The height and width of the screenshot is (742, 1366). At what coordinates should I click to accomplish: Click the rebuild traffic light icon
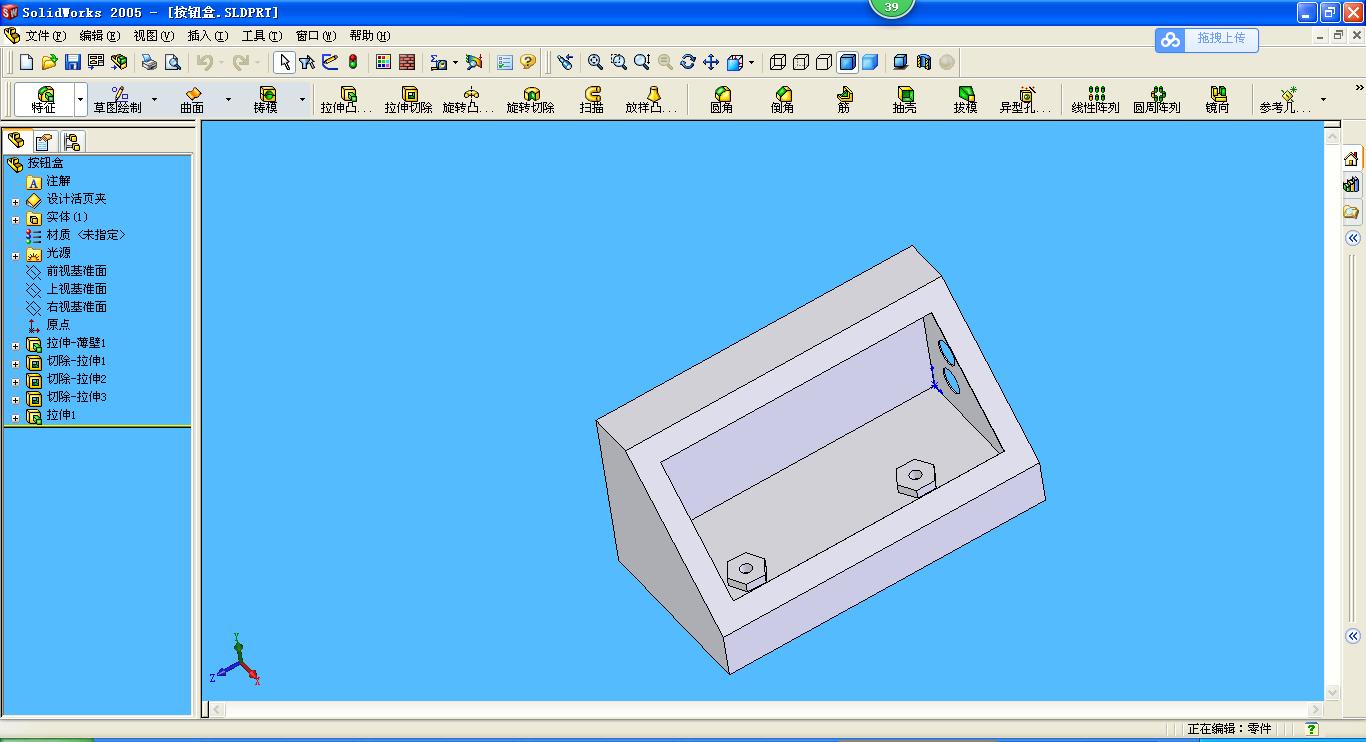(x=353, y=62)
